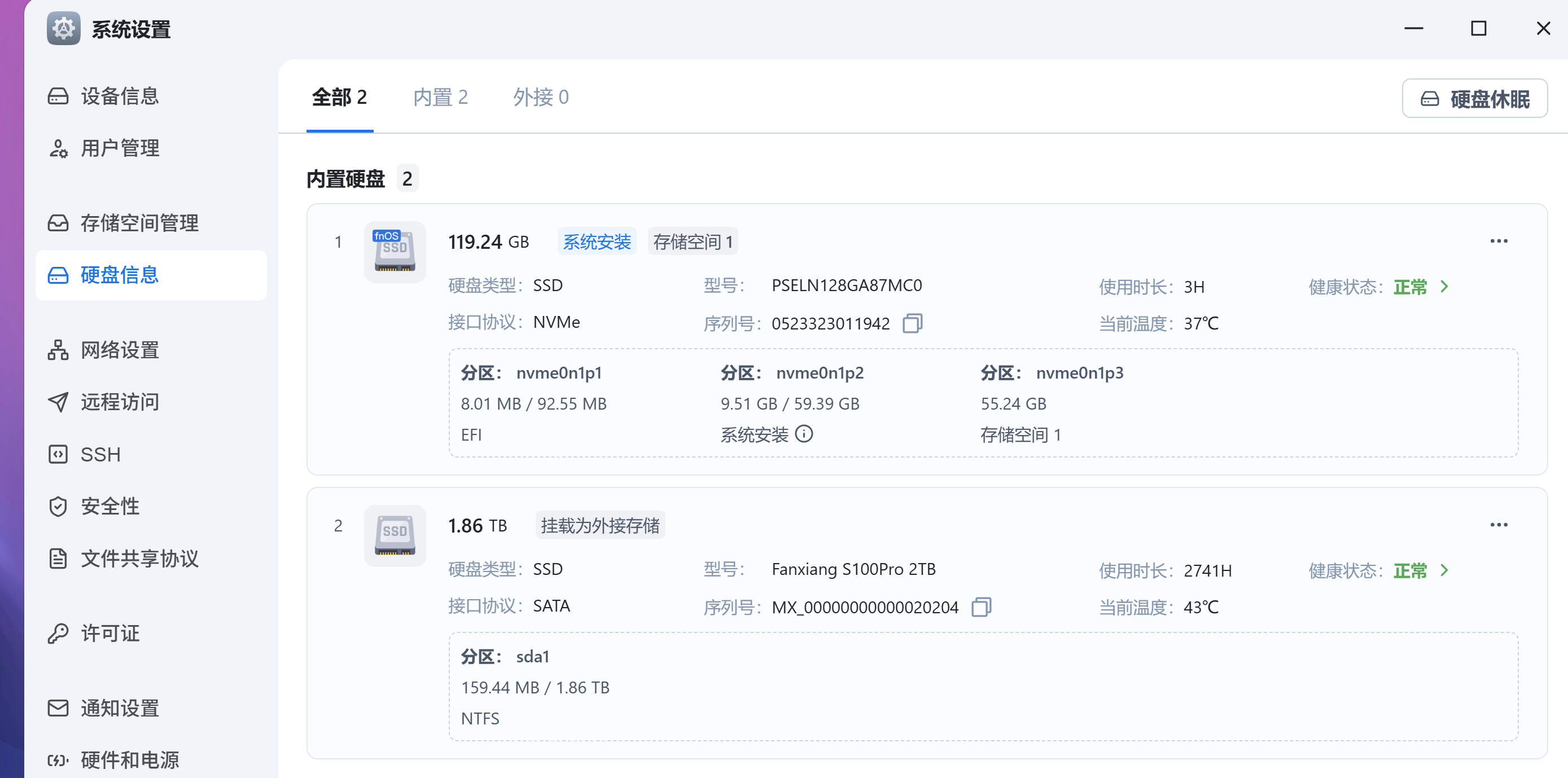
Task: Switch to the 内置 tab
Action: pos(440,98)
